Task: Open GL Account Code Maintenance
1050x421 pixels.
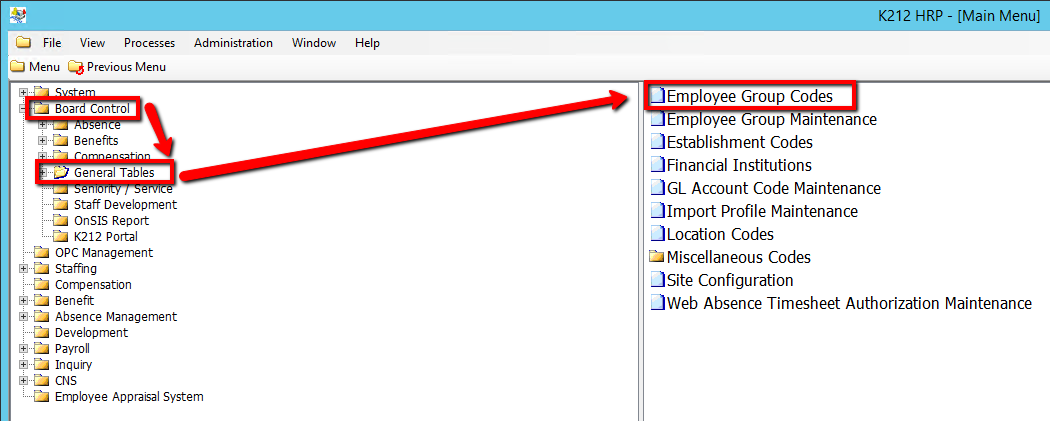Action: point(773,188)
